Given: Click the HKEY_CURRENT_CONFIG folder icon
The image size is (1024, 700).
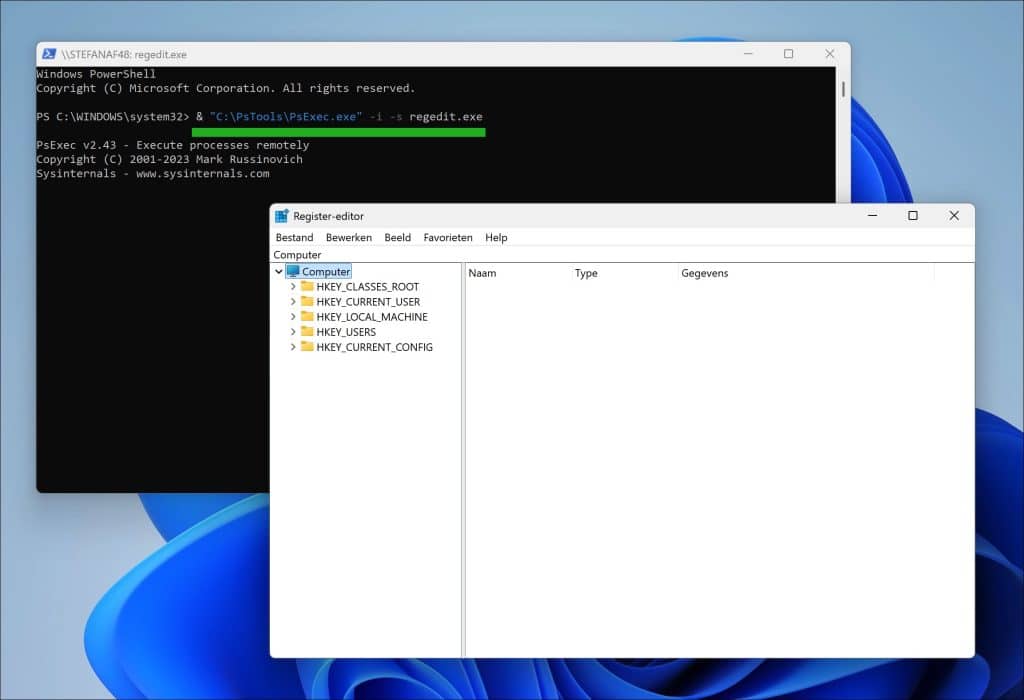Looking at the screenshot, I should tap(308, 346).
